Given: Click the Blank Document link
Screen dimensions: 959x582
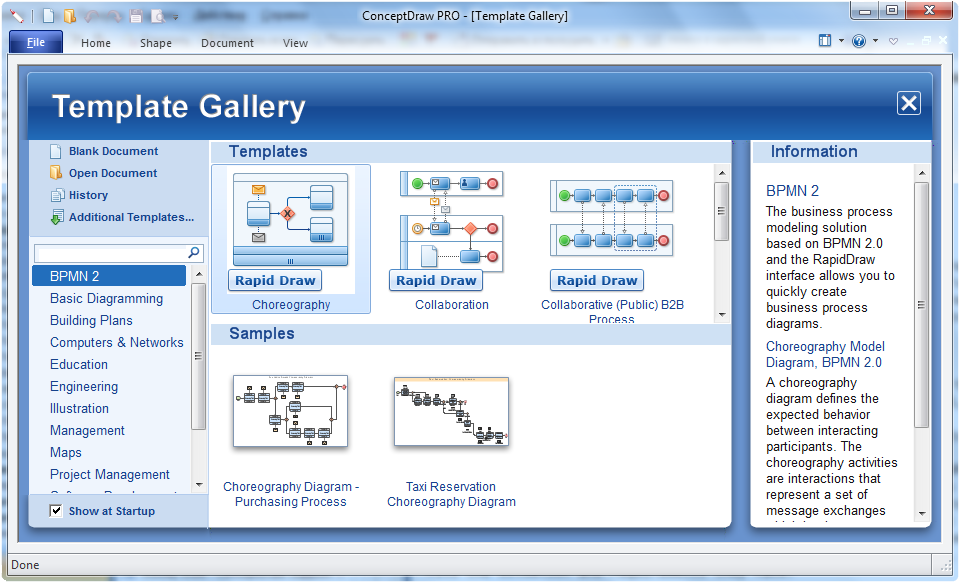Looking at the screenshot, I should pos(113,151).
